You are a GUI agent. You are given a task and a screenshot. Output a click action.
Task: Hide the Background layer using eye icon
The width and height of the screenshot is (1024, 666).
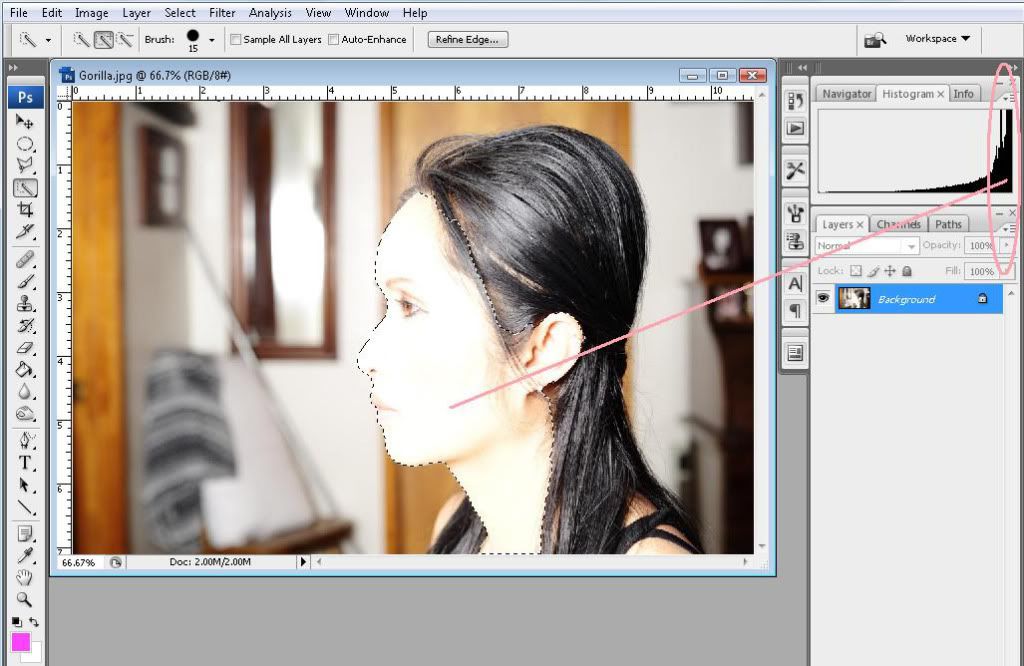pos(823,298)
